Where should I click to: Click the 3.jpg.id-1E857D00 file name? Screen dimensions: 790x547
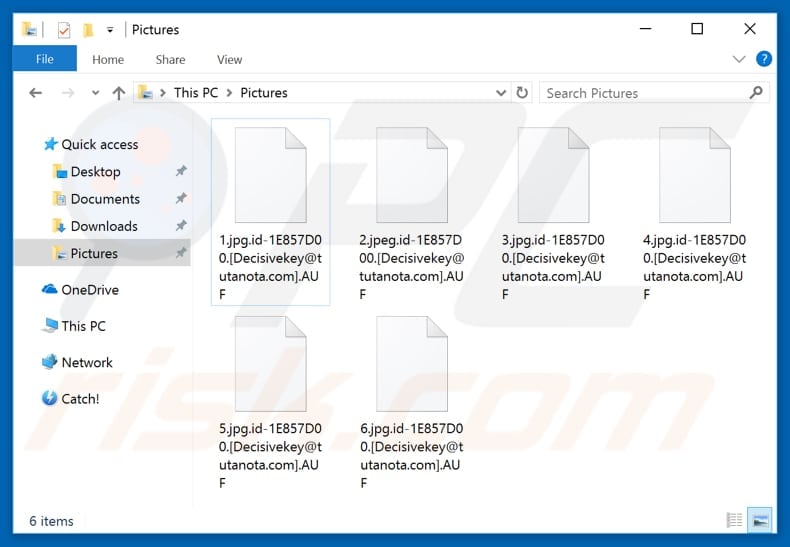553,267
